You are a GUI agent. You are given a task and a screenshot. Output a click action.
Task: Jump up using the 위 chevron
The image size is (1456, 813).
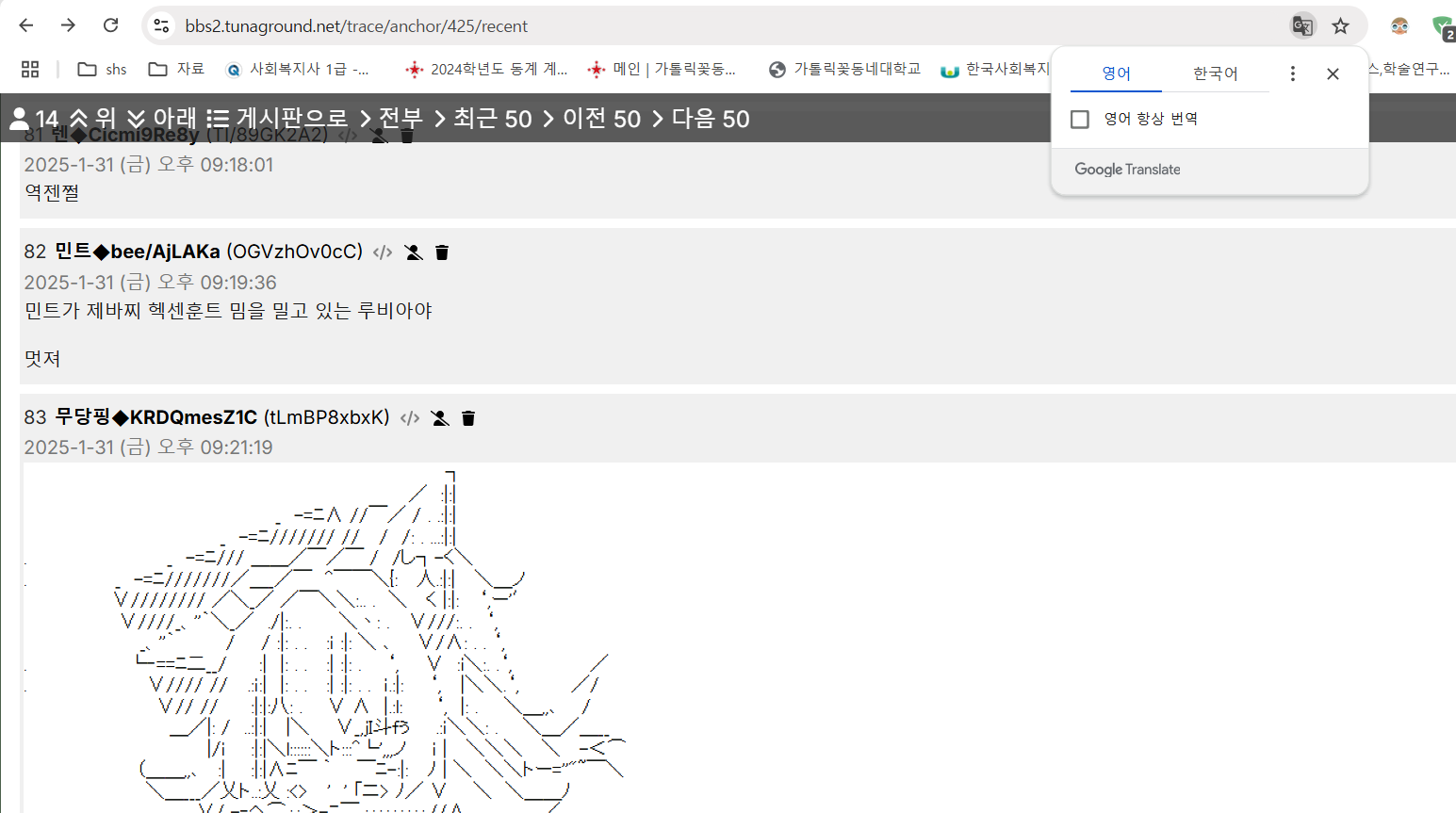tap(92, 119)
